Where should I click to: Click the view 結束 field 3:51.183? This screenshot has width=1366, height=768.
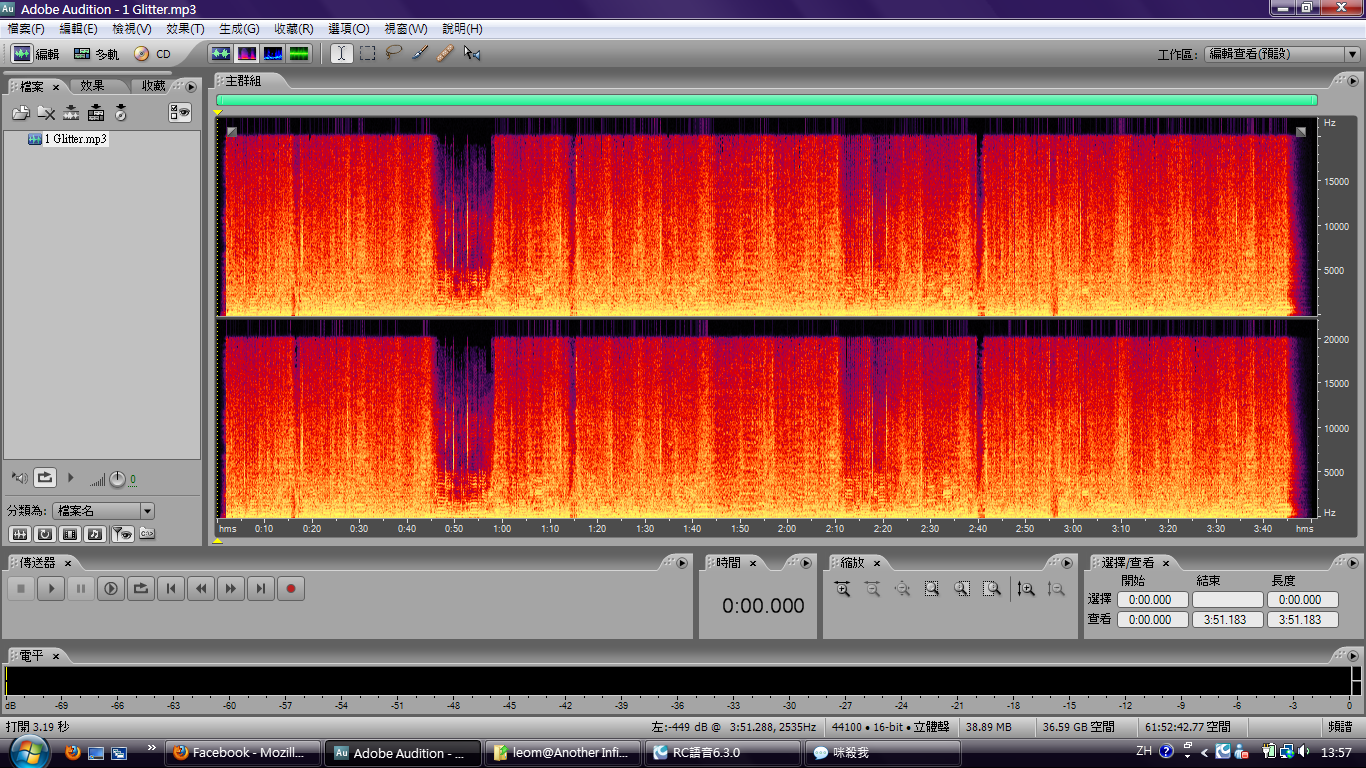1227,620
